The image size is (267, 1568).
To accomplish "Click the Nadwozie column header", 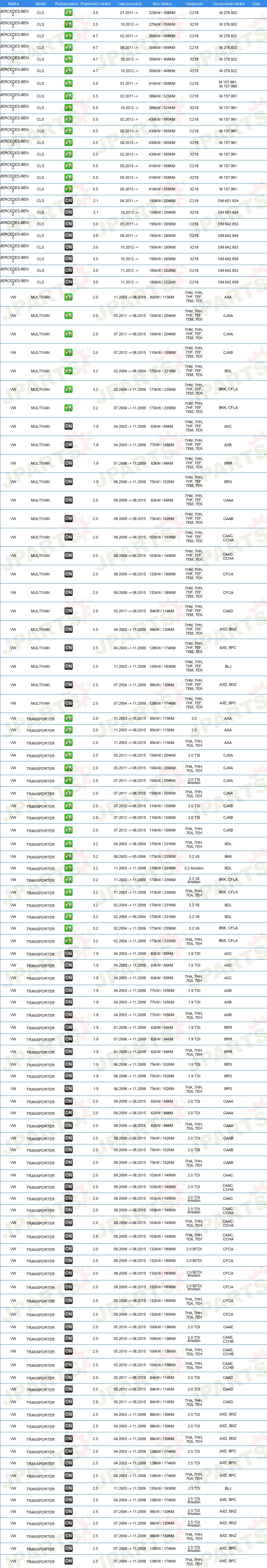I will tap(194, 4).
